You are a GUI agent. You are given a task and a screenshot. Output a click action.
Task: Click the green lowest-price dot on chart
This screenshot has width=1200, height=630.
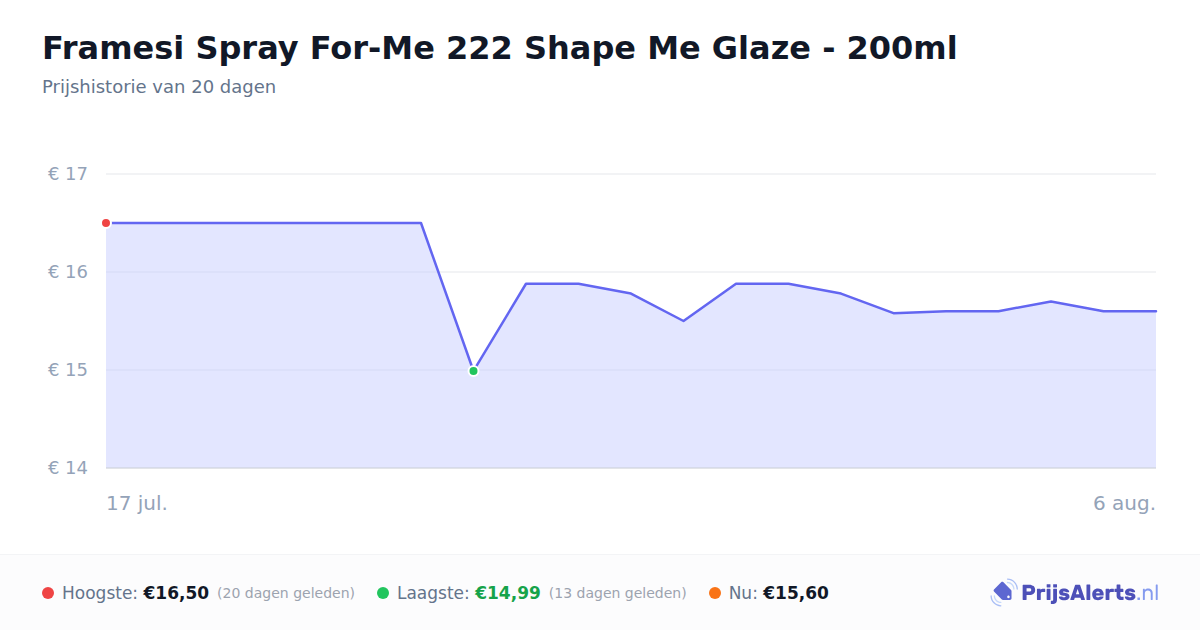pos(473,371)
